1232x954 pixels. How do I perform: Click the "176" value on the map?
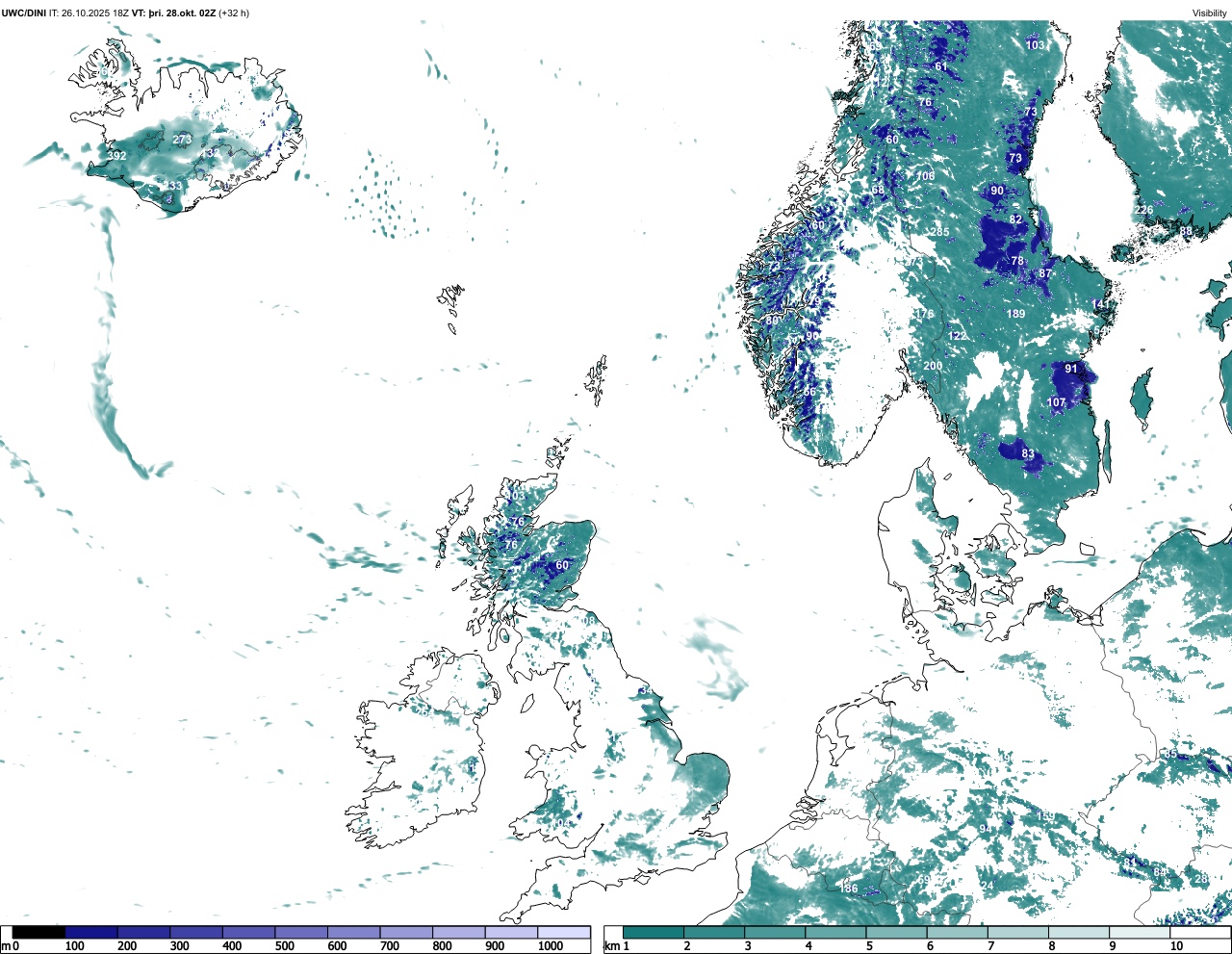(925, 314)
